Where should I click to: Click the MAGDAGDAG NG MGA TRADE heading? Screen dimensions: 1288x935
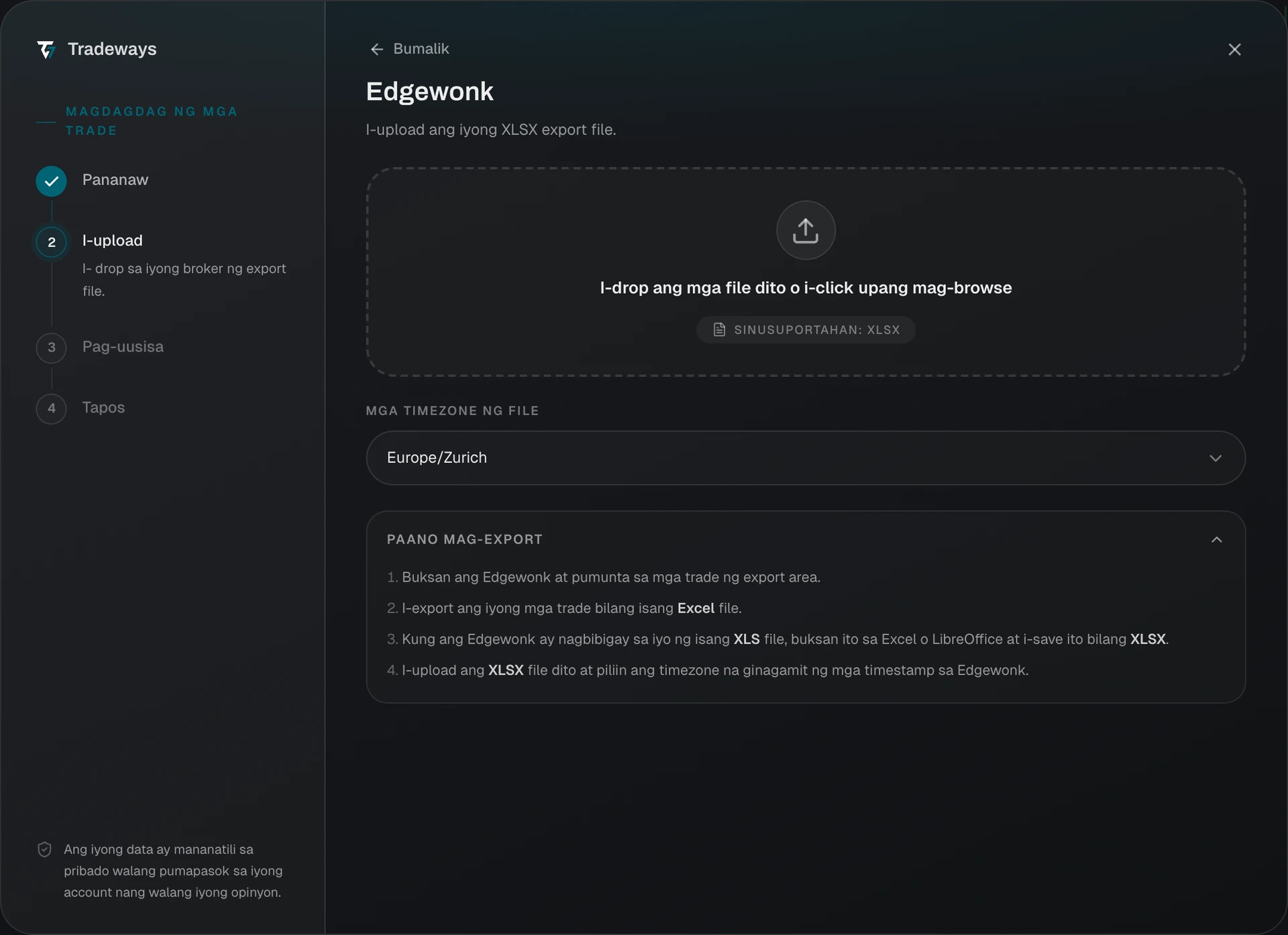(152, 121)
